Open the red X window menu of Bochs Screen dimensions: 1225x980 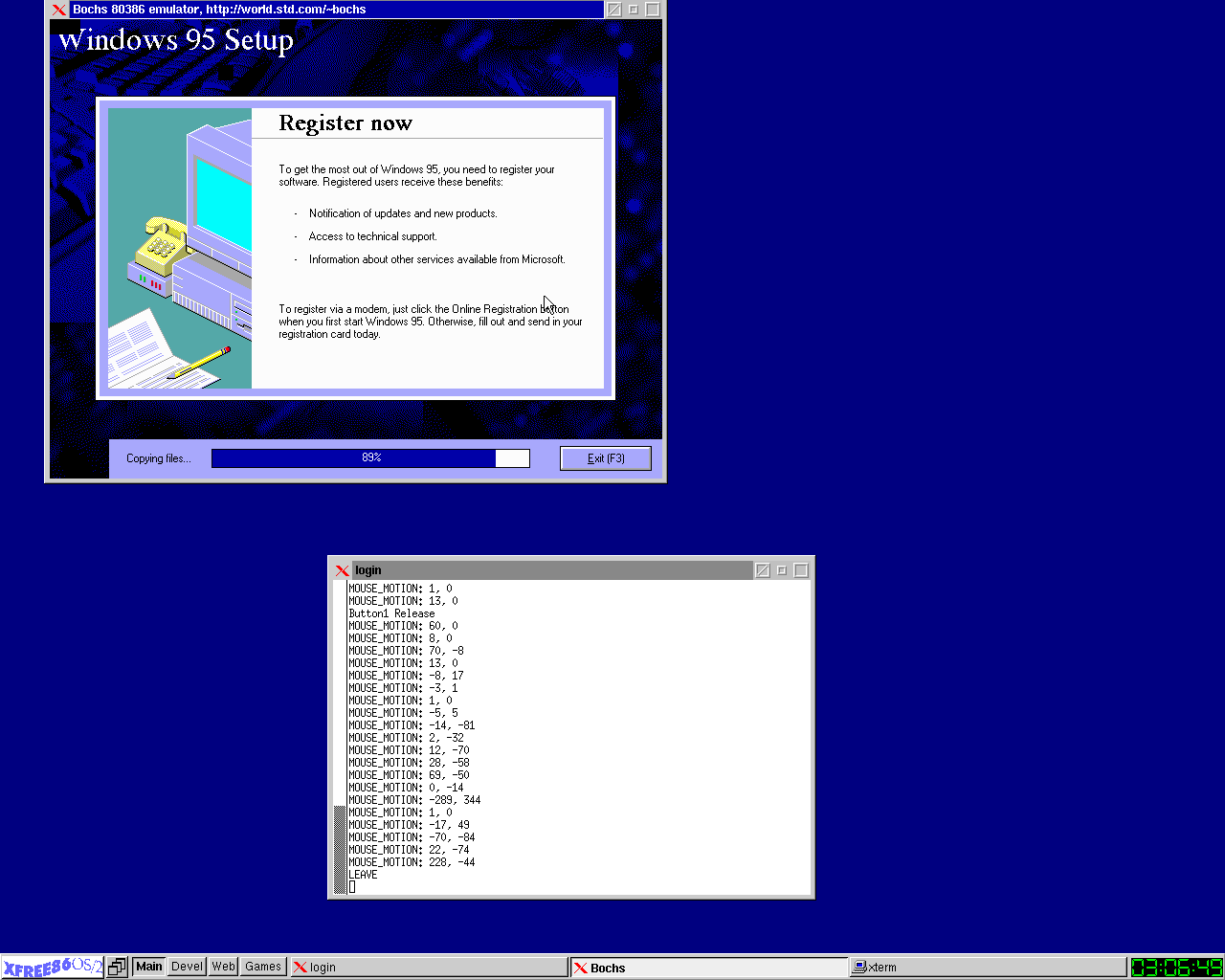click(59, 10)
